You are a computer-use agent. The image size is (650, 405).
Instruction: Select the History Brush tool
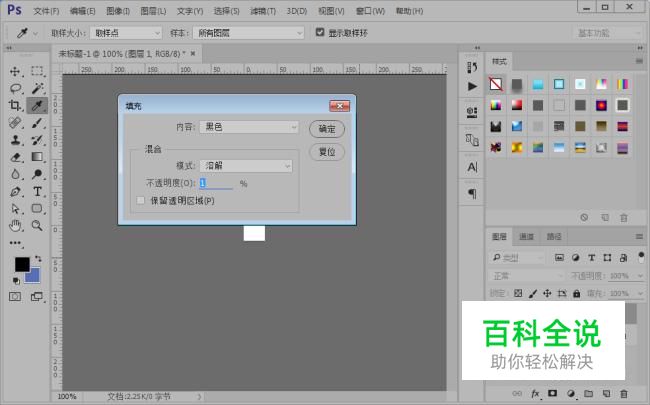pos(37,140)
